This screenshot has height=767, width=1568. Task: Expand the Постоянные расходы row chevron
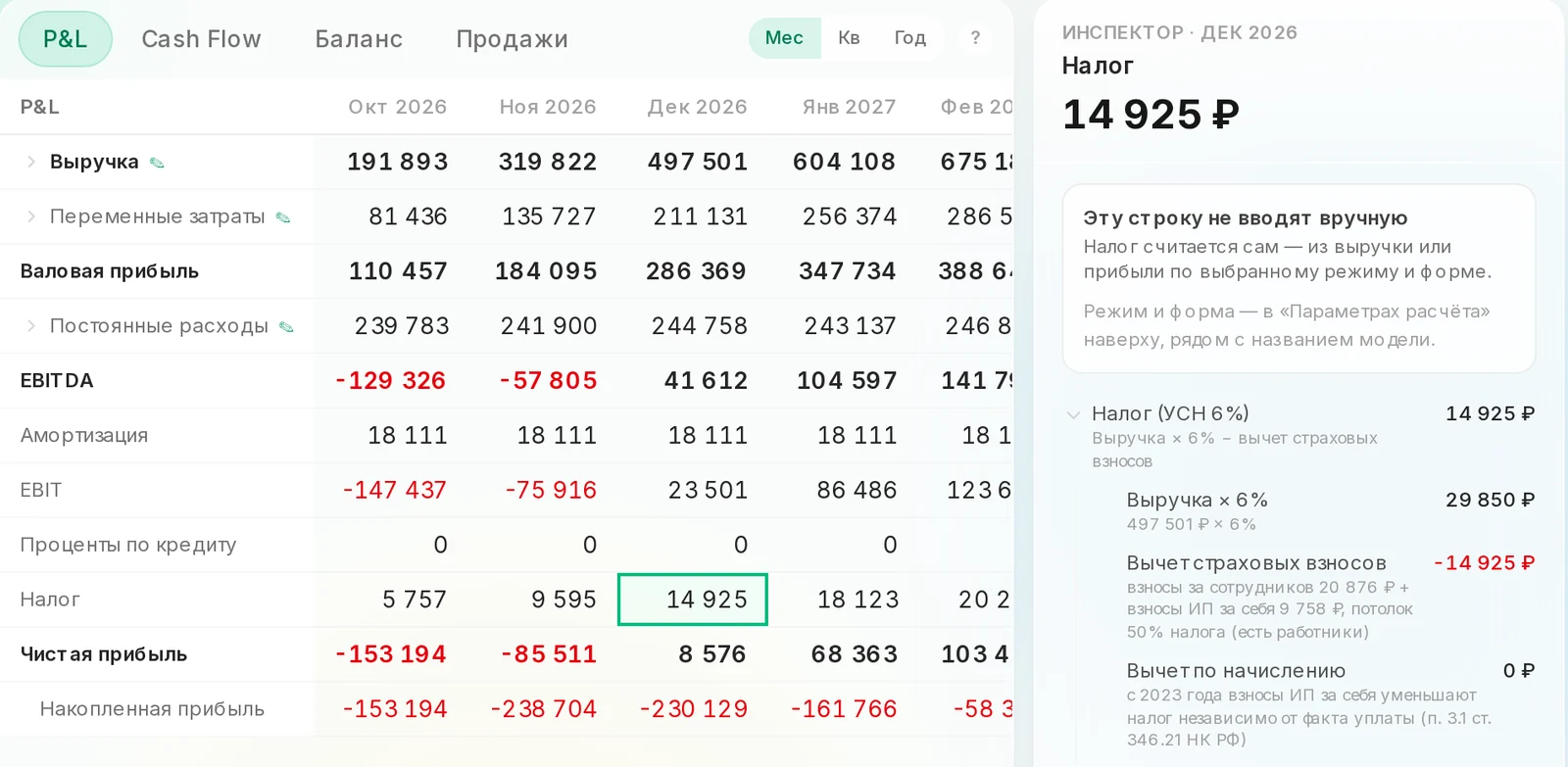tap(31, 326)
